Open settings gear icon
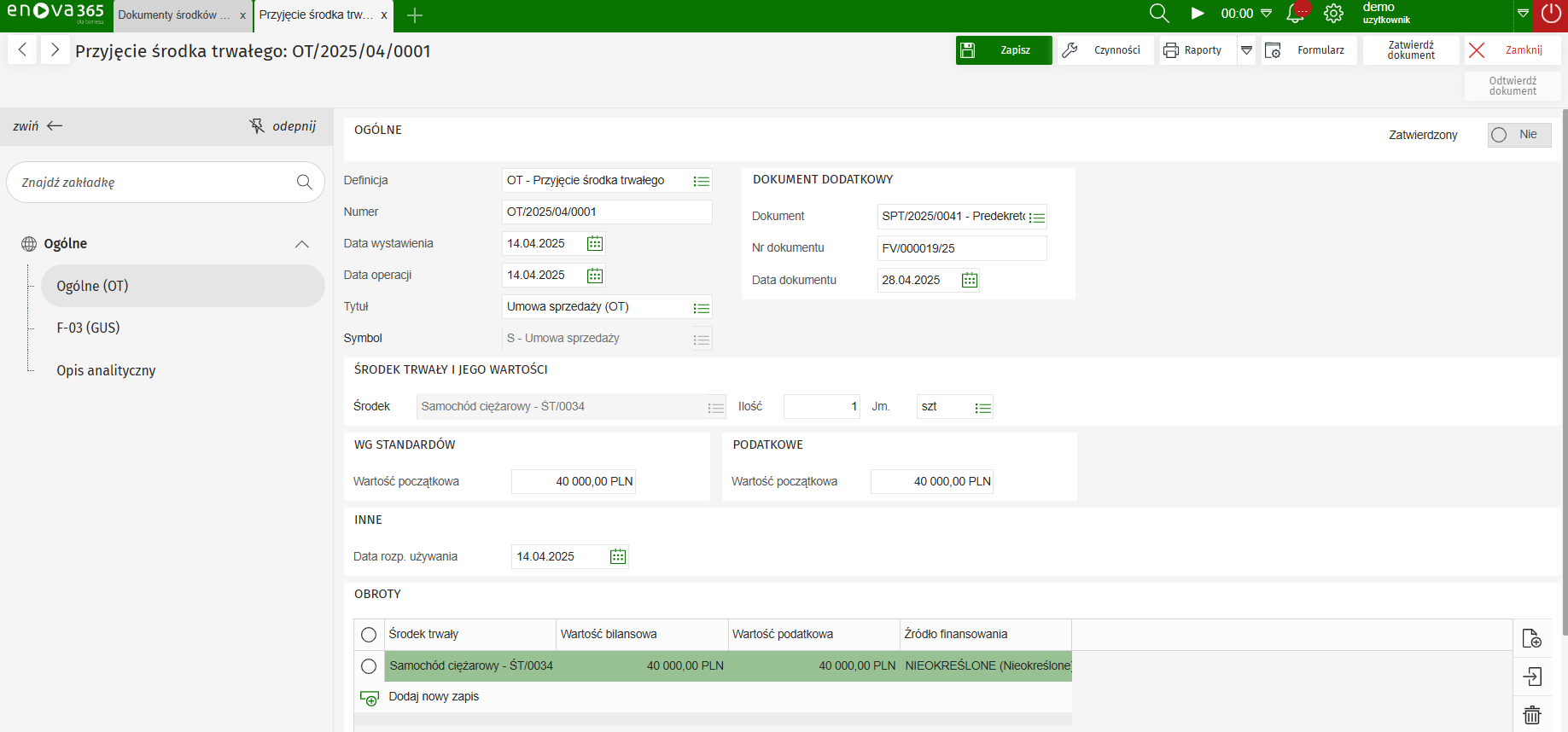Viewport: 1568px width, 732px height. click(x=1333, y=14)
